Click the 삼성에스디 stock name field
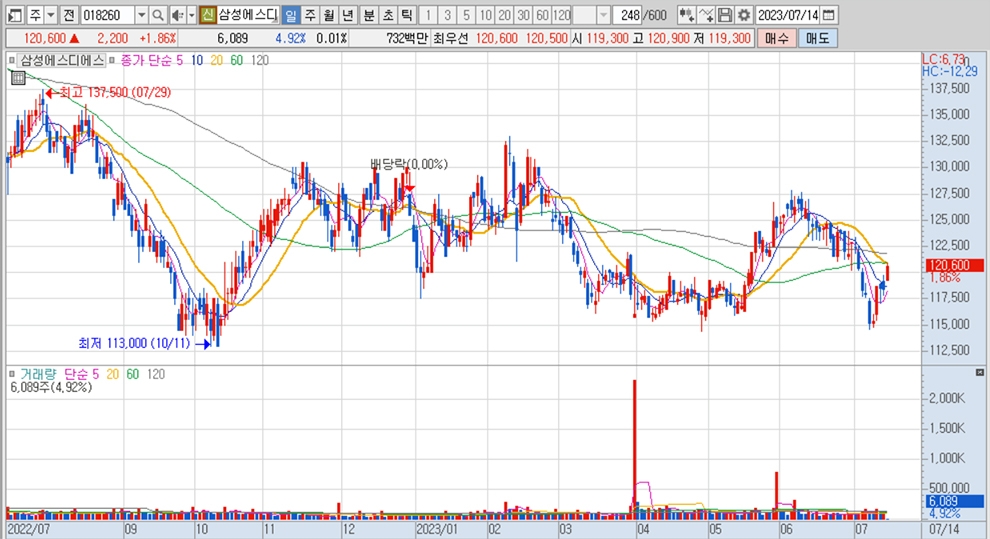Image resolution: width=990 pixels, height=539 pixels. [247, 15]
